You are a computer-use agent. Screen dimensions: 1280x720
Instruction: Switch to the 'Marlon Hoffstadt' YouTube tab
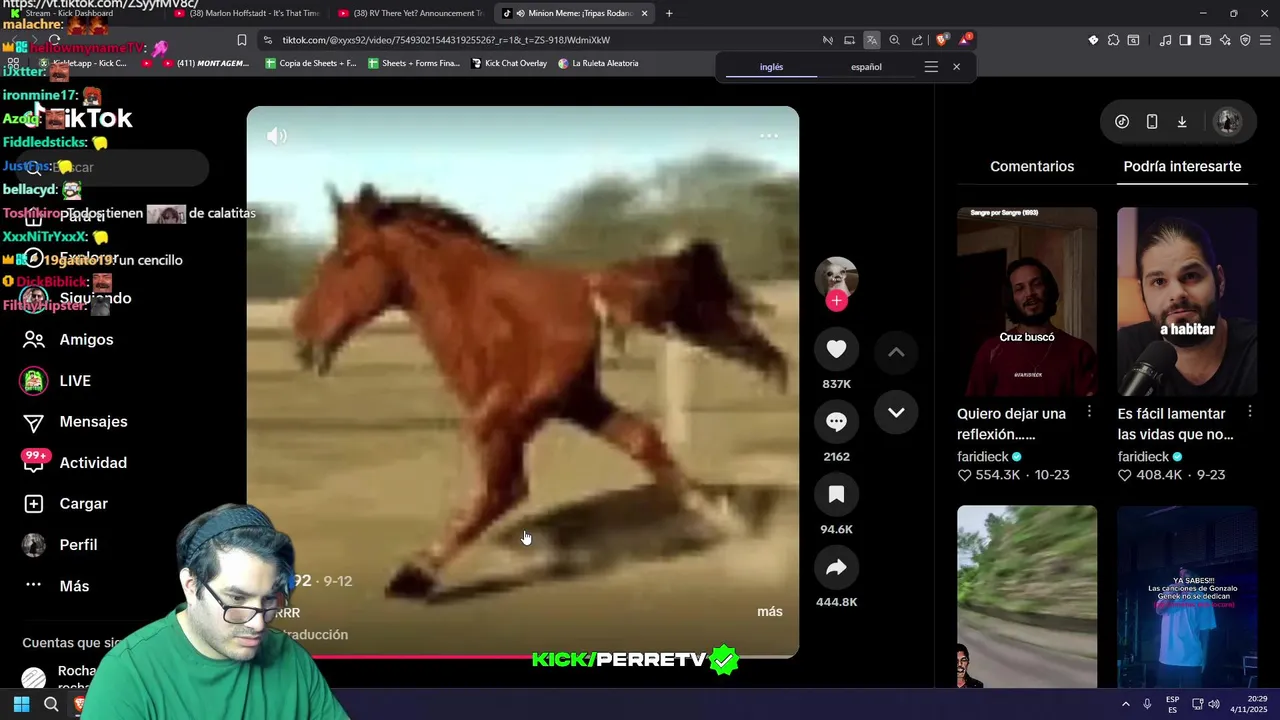(248, 13)
